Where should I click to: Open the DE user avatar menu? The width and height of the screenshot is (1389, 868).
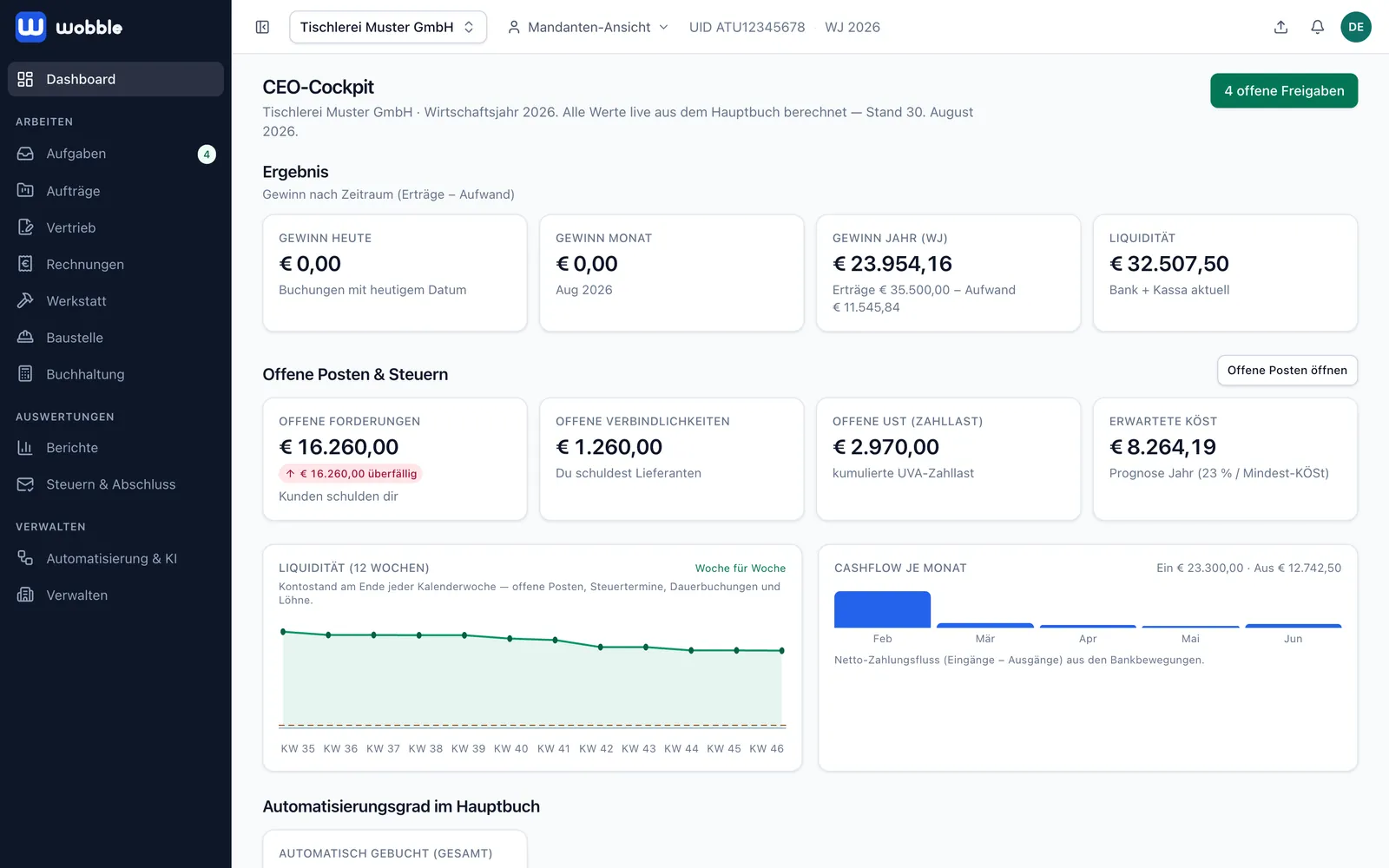tap(1356, 27)
